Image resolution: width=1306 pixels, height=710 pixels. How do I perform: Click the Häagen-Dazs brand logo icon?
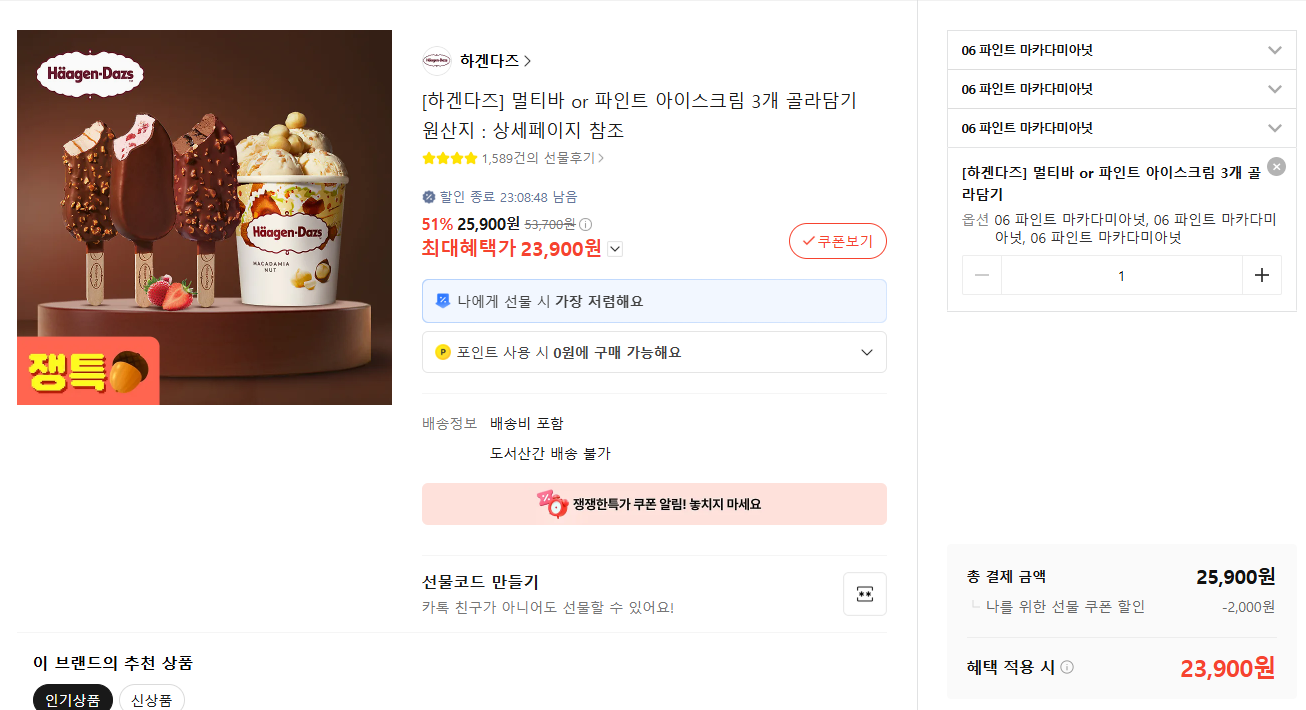436,61
